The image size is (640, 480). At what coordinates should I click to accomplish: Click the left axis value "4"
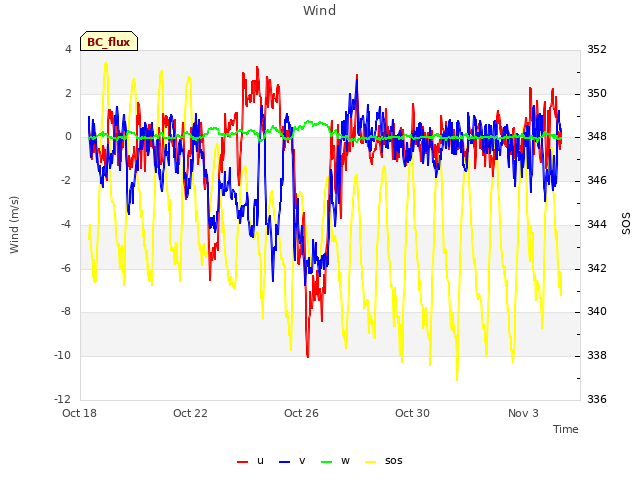click(68, 49)
